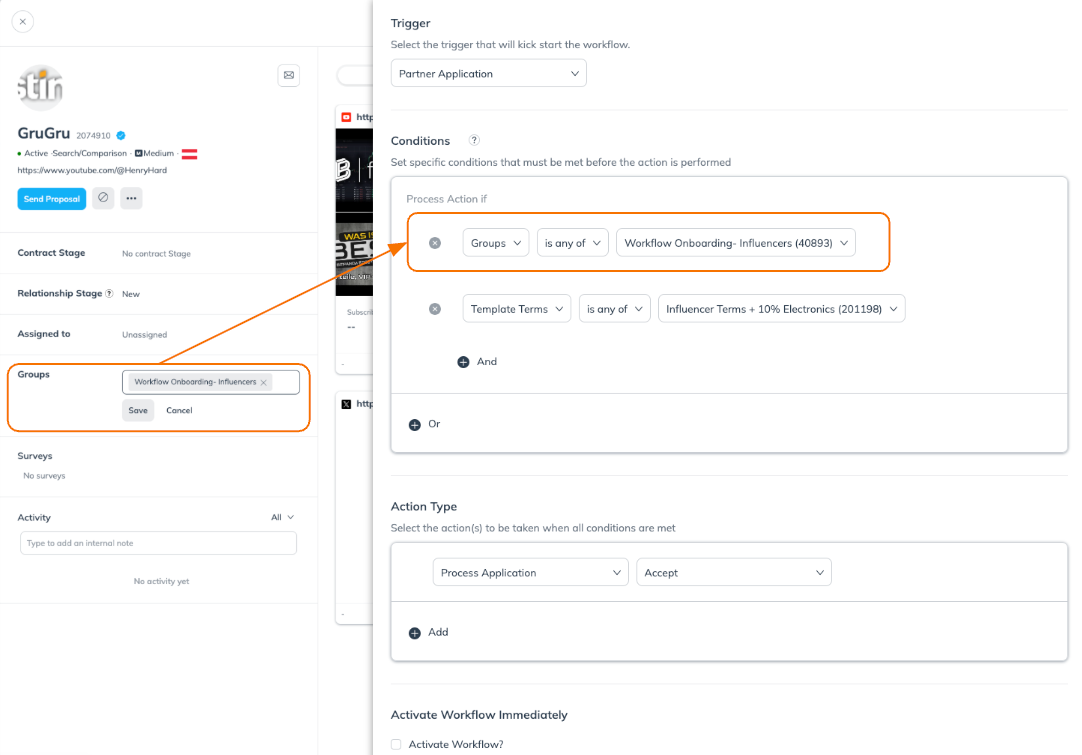The width and height of the screenshot is (1082, 755).
Task: Click the Conditions help question mark icon
Action: 474,140
